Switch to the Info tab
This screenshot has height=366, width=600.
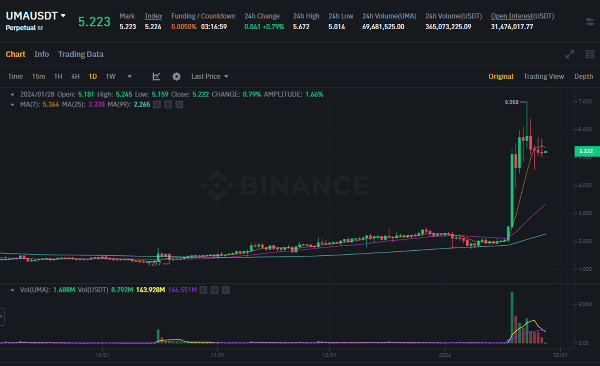click(42, 54)
